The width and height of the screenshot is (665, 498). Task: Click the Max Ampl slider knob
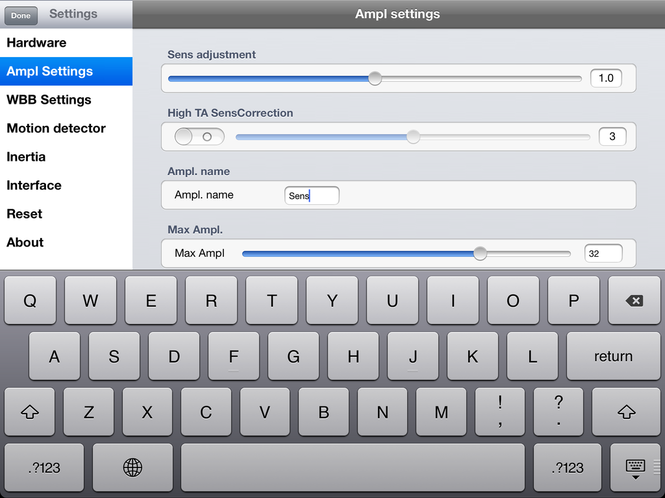[480, 253]
